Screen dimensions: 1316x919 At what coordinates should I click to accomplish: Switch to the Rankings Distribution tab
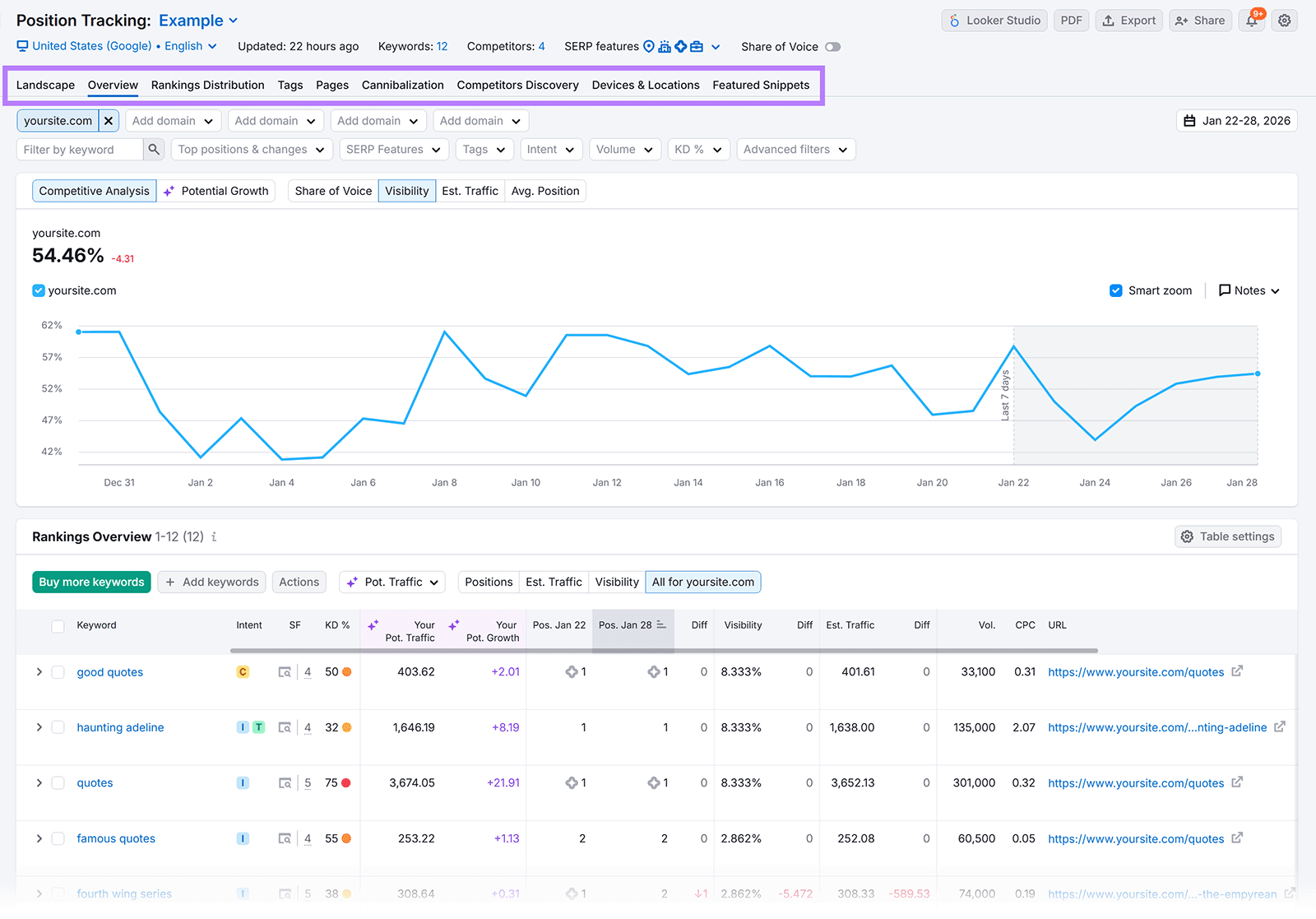[207, 85]
